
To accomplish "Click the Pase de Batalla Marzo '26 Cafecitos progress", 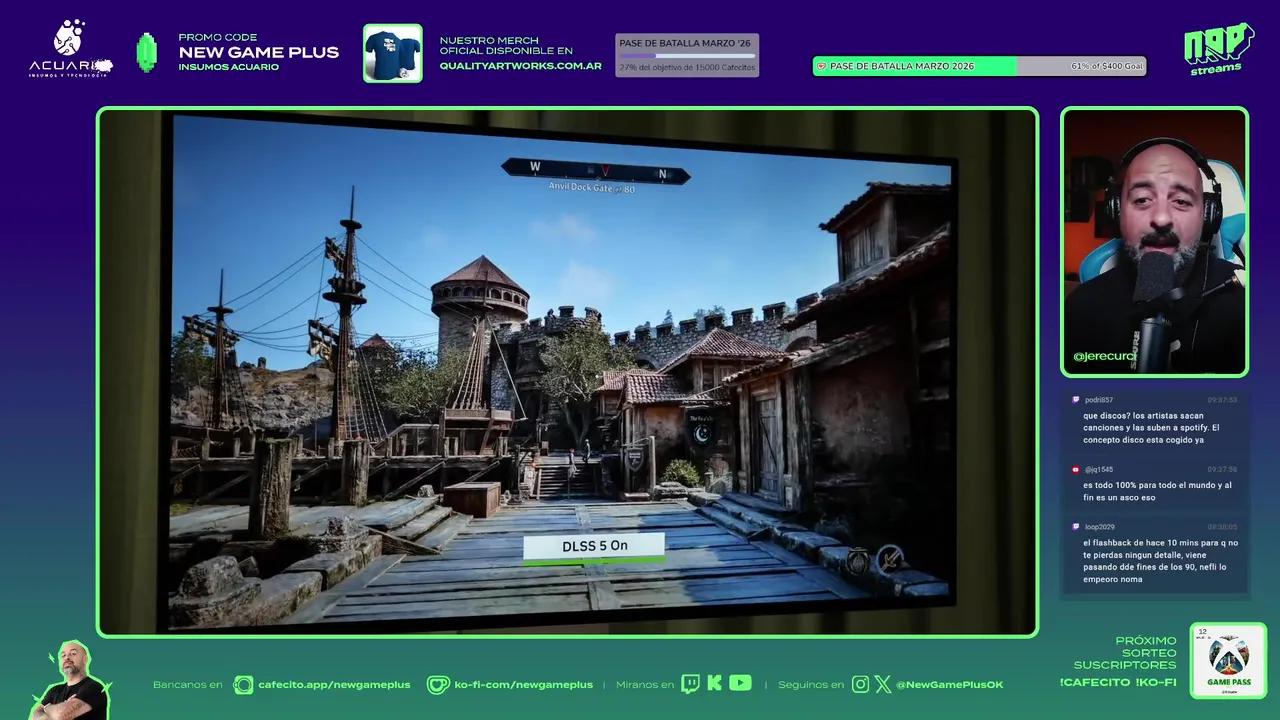I will (x=687, y=55).
